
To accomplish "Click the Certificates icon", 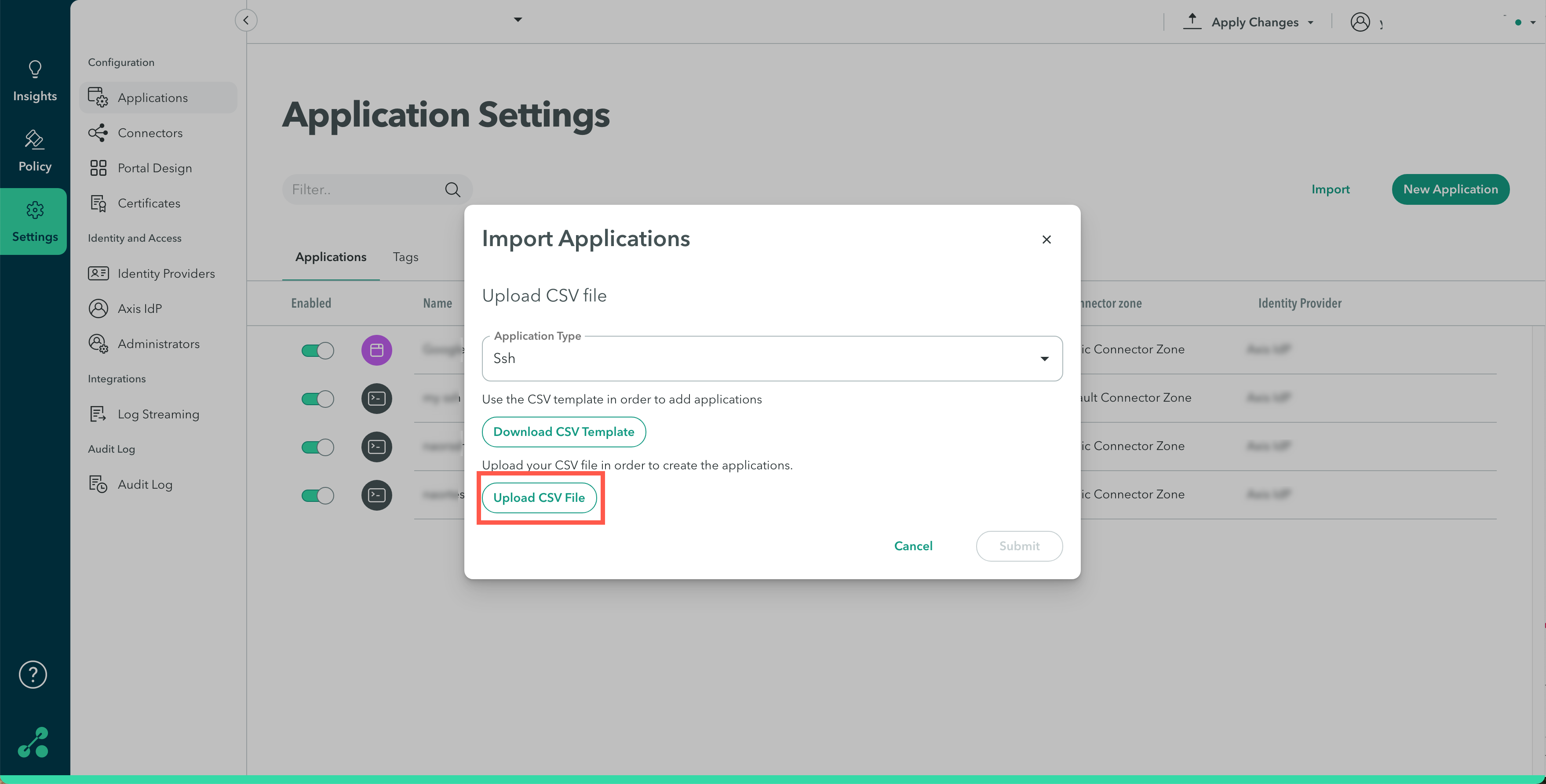I will tap(98, 203).
